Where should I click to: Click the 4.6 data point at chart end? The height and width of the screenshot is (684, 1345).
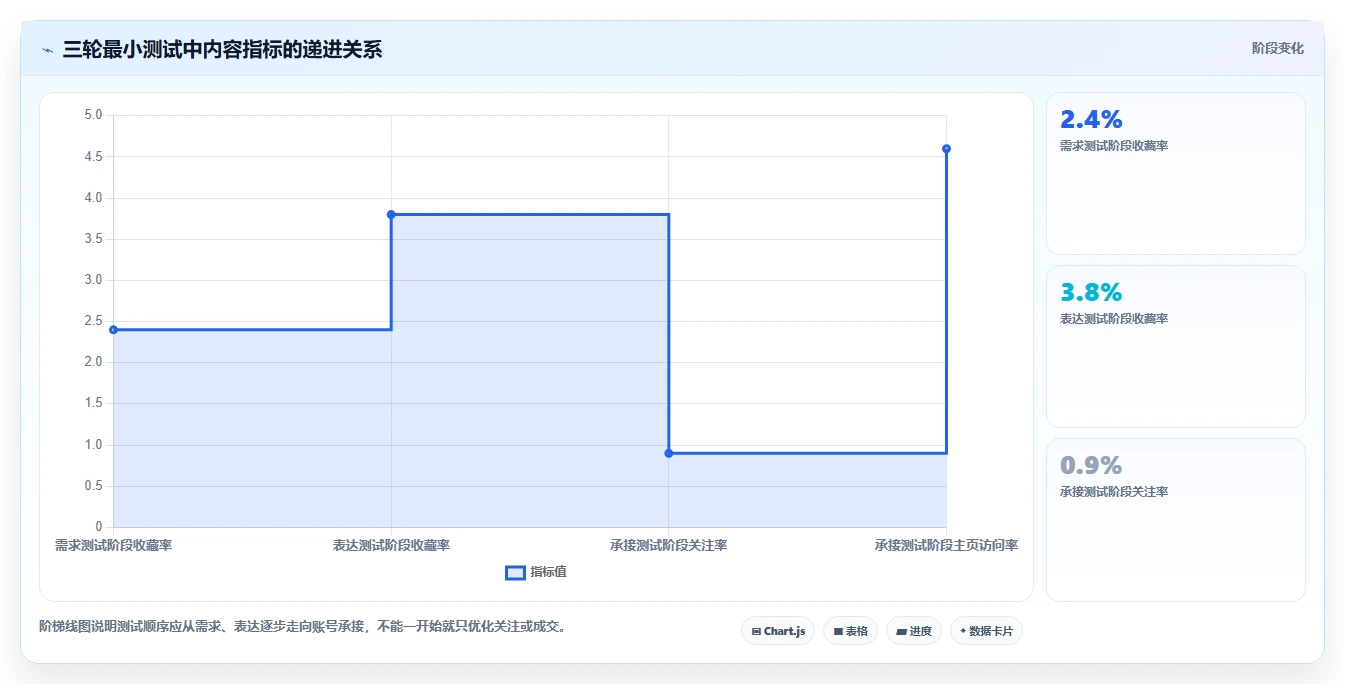(x=946, y=149)
